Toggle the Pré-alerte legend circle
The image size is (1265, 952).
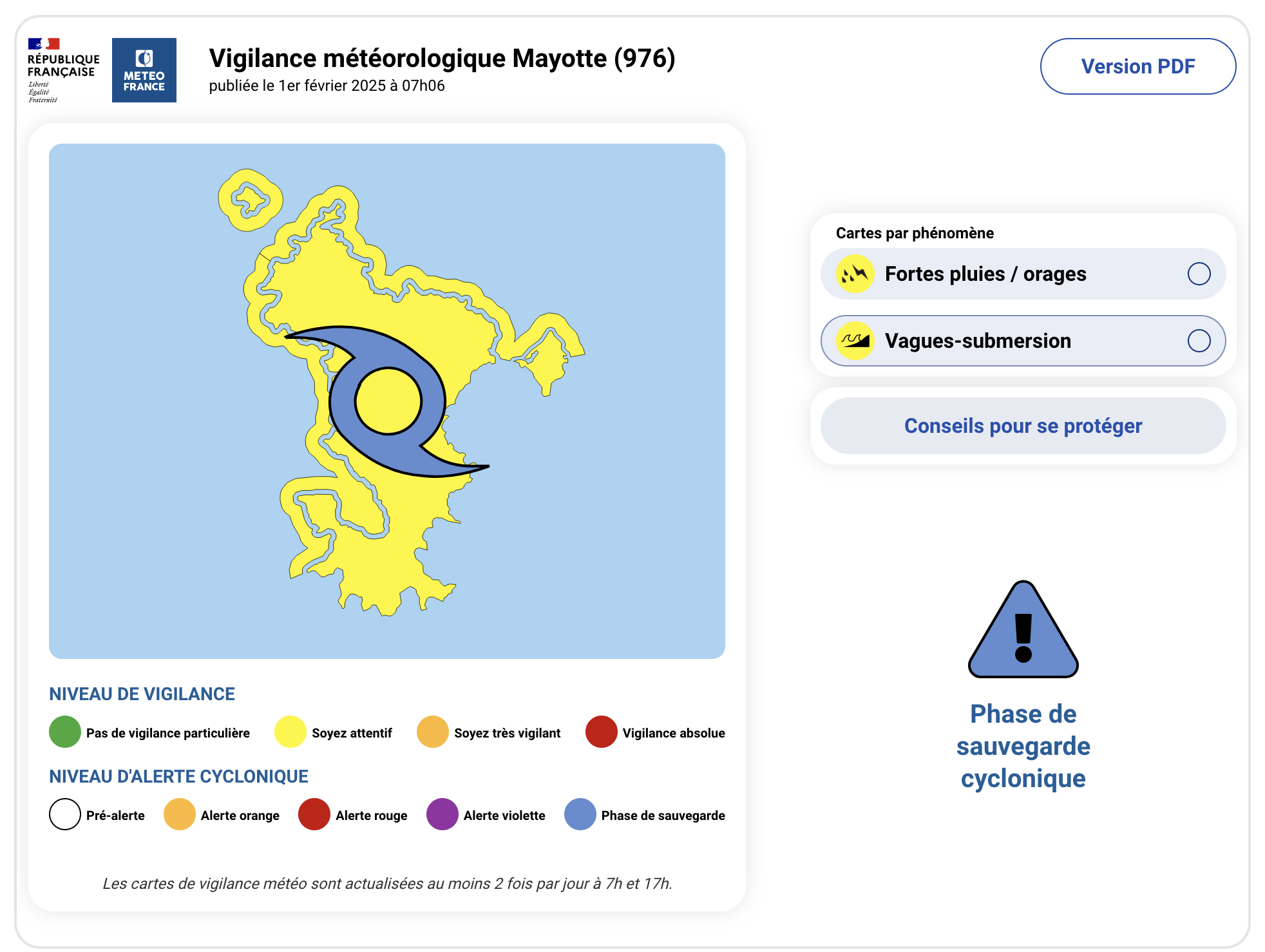(64, 815)
